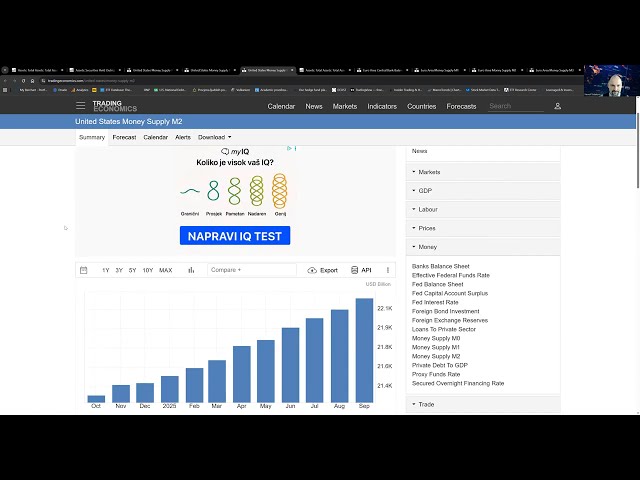Expand the Trade sidebar section

tap(483, 404)
